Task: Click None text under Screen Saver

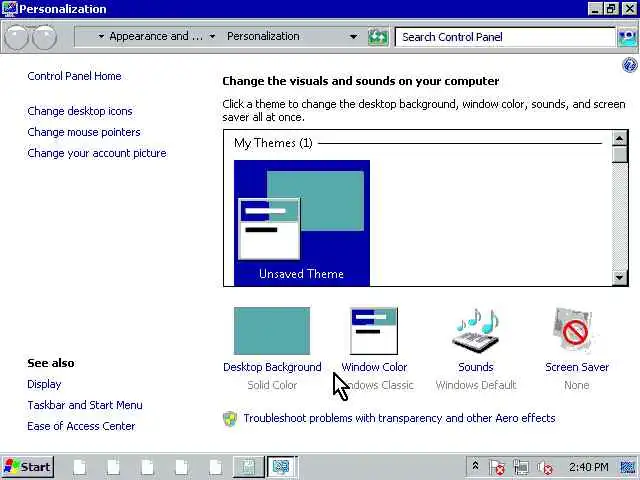Action: pos(577,385)
